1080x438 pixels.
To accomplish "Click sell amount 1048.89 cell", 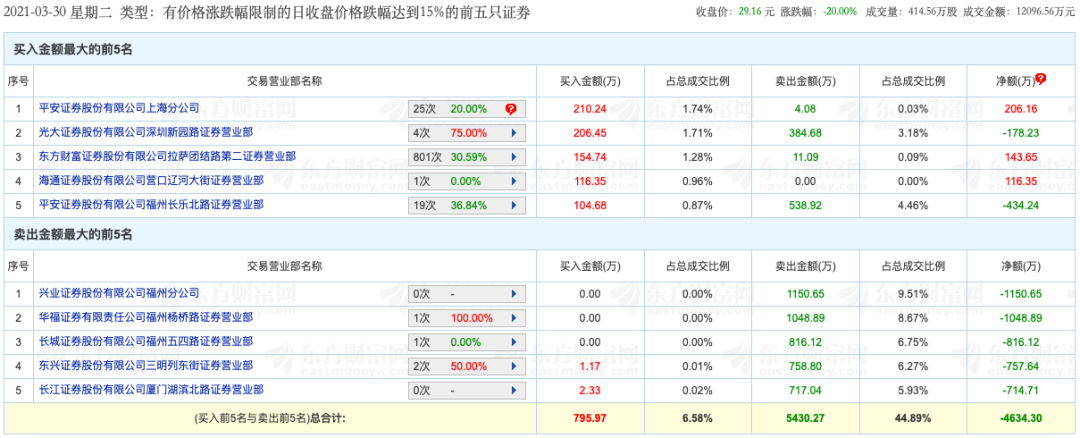I will (x=804, y=318).
